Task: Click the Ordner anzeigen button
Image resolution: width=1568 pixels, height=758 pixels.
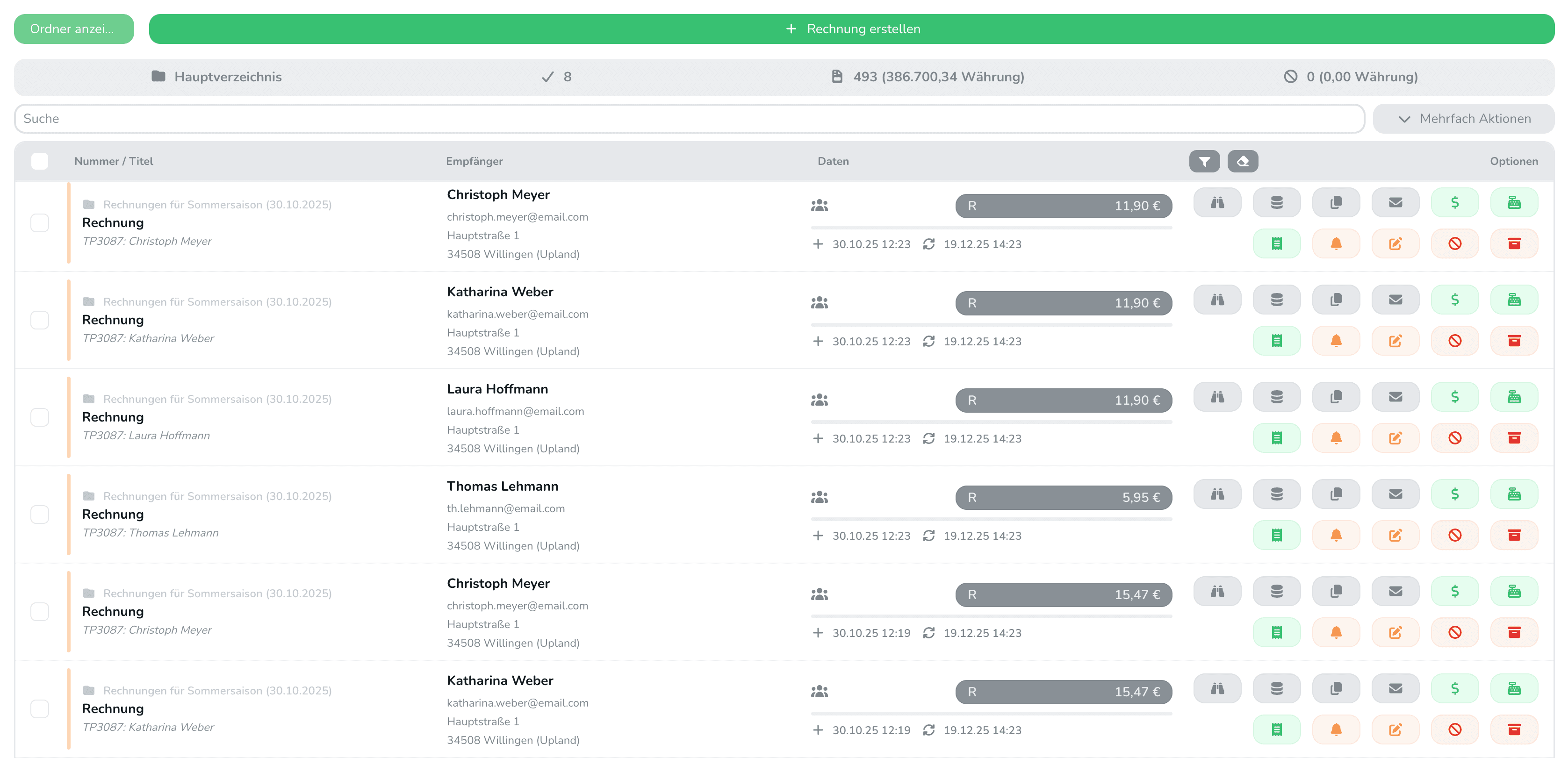Action: (x=74, y=29)
